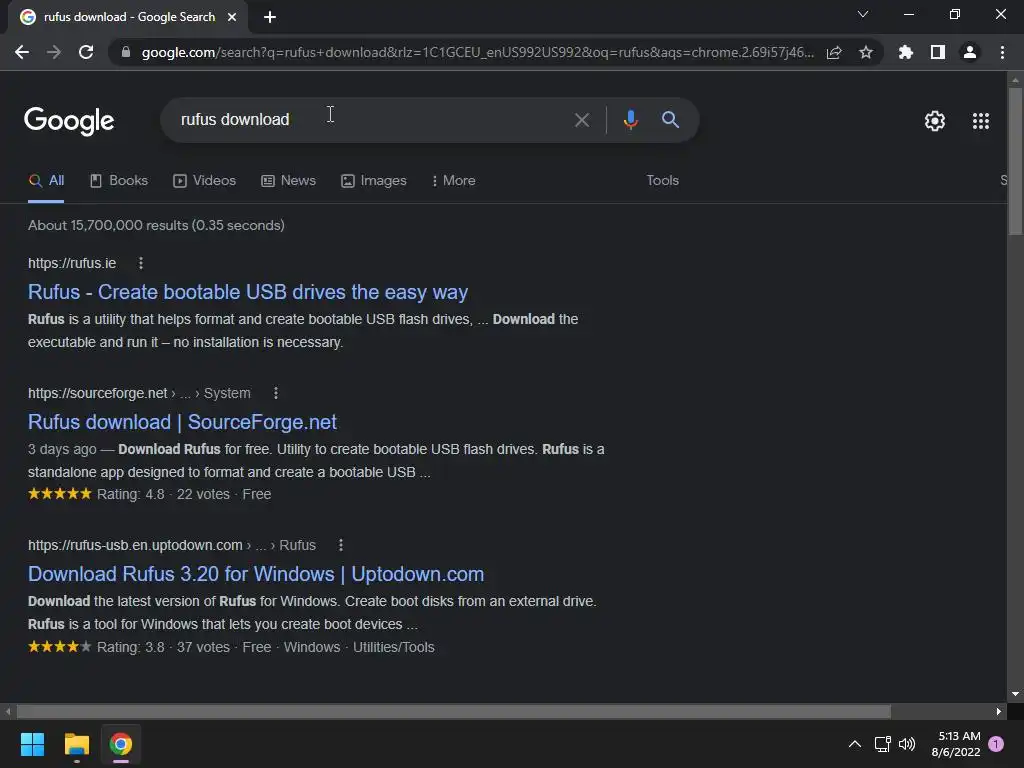Open File Explorer from taskbar
Screen dimensions: 1024x768
click(x=76, y=744)
